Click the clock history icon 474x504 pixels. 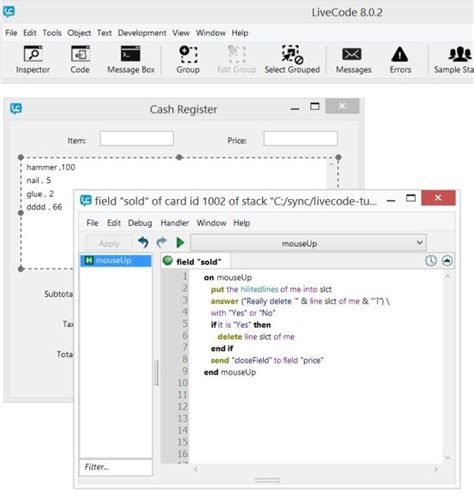(431, 261)
